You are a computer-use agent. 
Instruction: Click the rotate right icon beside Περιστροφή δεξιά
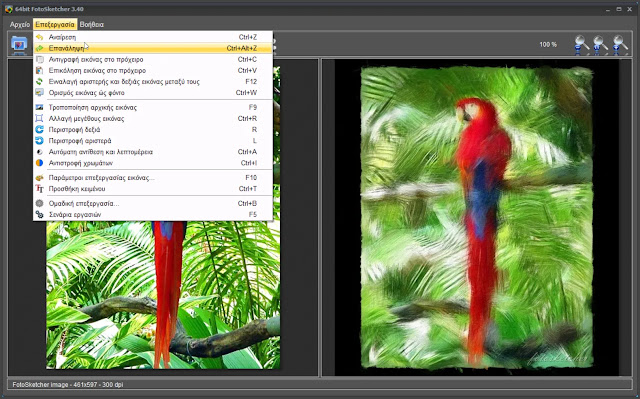click(39, 130)
